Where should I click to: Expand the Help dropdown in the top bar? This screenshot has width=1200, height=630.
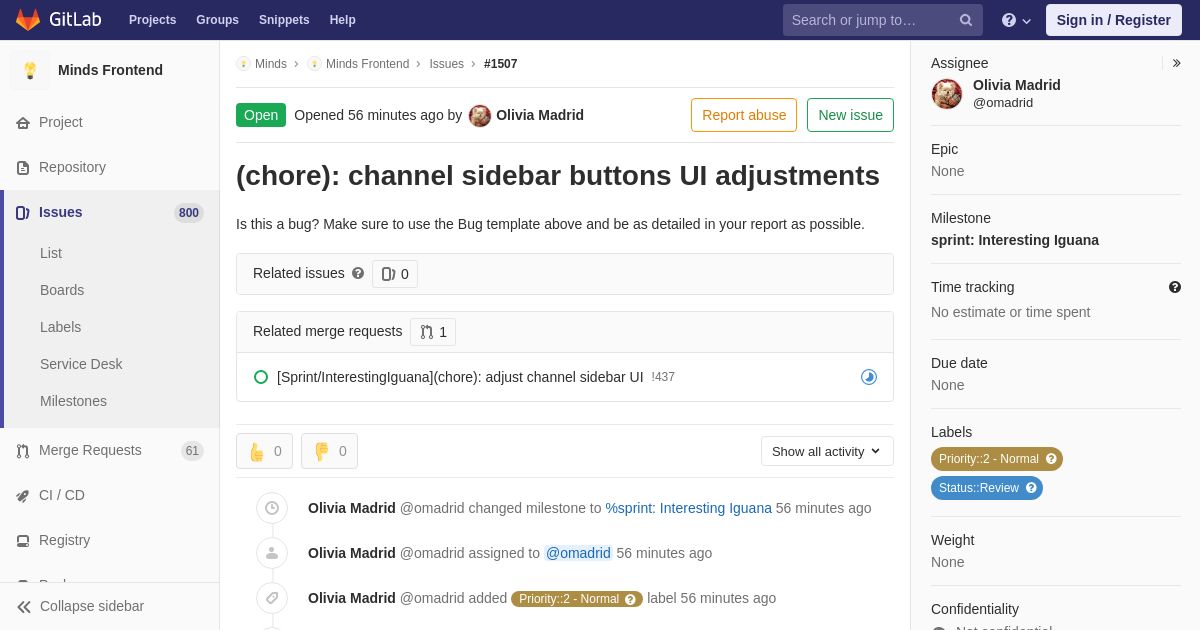pyautogui.click(x=1016, y=20)
